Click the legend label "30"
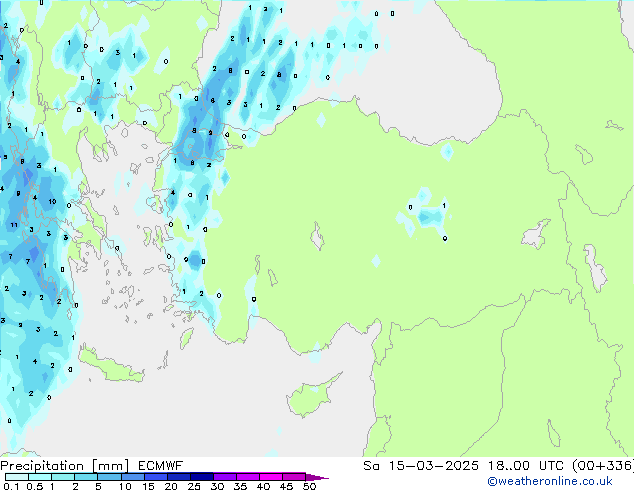This screenshot has height=490, width=634. (x=217, y=486)
